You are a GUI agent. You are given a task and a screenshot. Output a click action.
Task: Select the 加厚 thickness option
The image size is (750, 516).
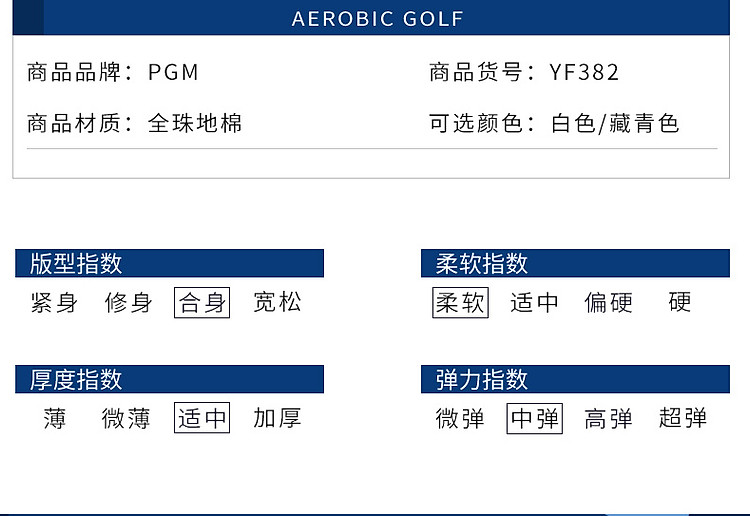tap(277, 418)
